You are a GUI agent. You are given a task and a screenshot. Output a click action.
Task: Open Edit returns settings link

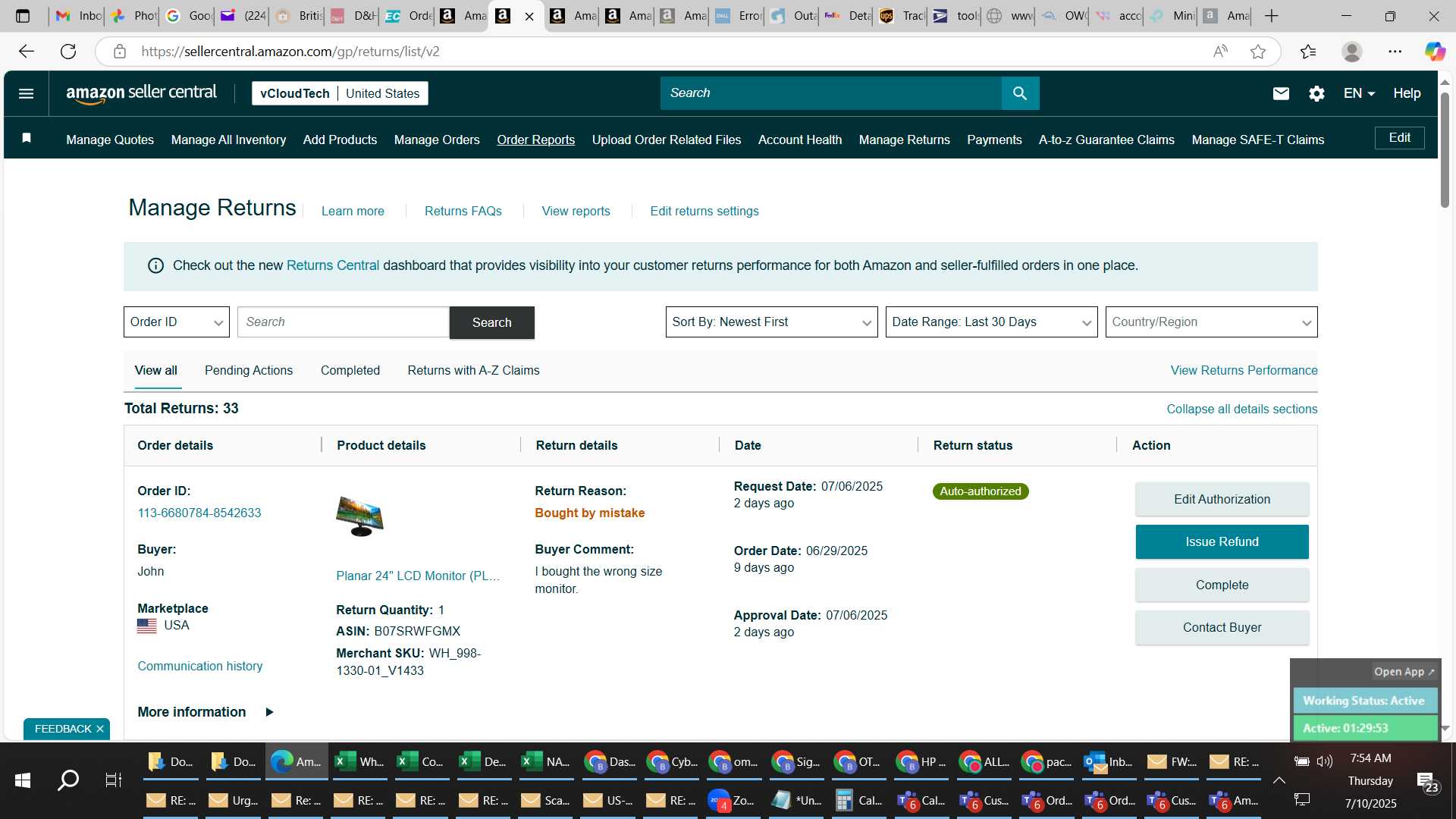pyautogui.click(x=704, y=211)
